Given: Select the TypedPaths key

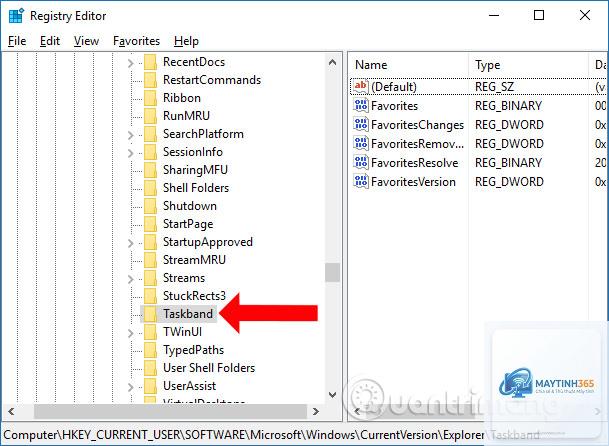Looking at the screenshot, I should point(193,350).
